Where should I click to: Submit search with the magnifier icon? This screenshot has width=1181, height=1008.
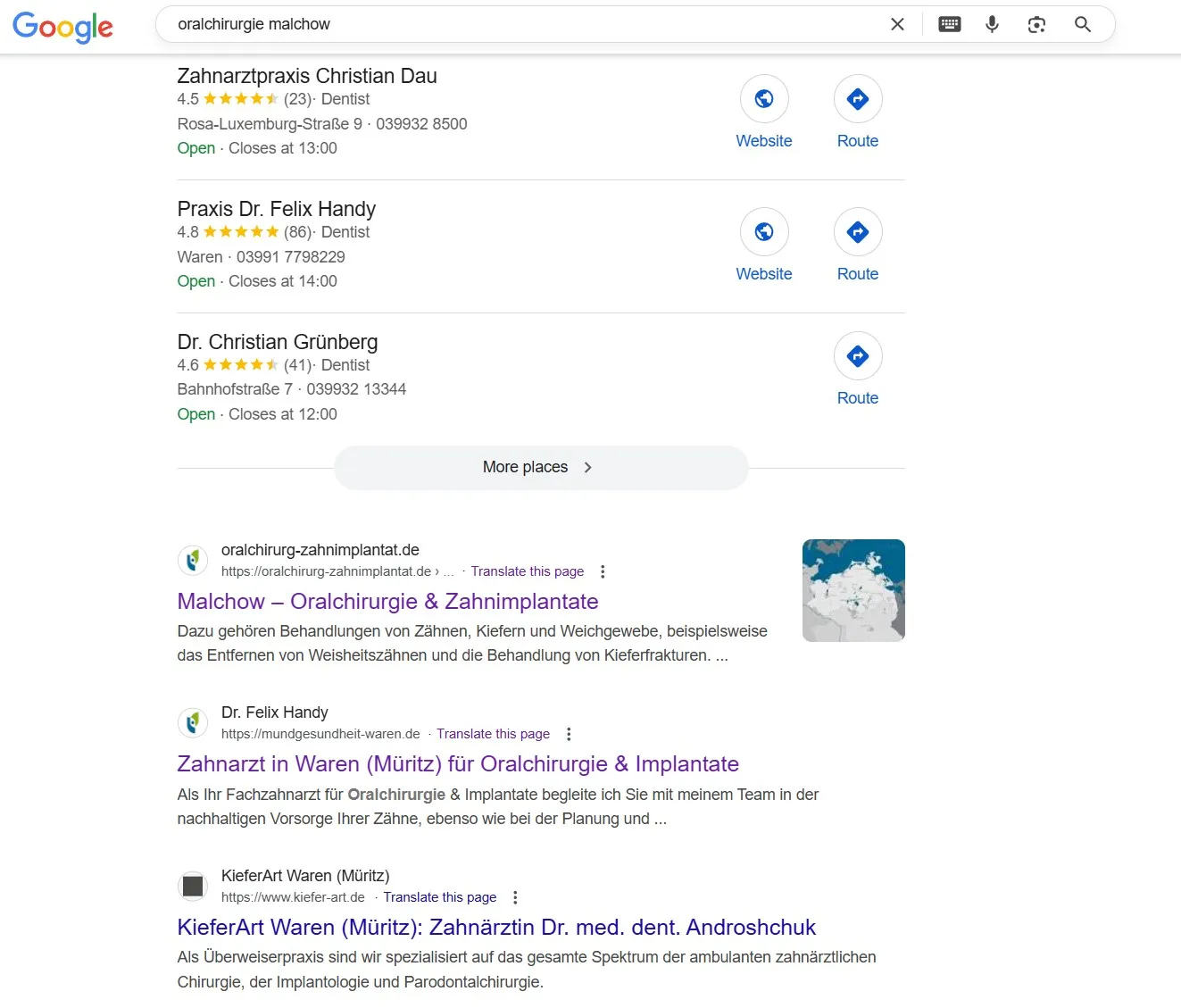pyautogui.click(x=1083, y=24)
